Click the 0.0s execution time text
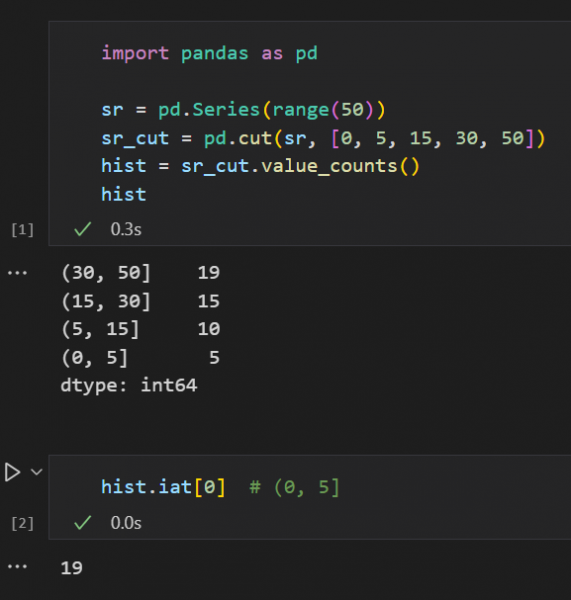 [x=126, y=523]
